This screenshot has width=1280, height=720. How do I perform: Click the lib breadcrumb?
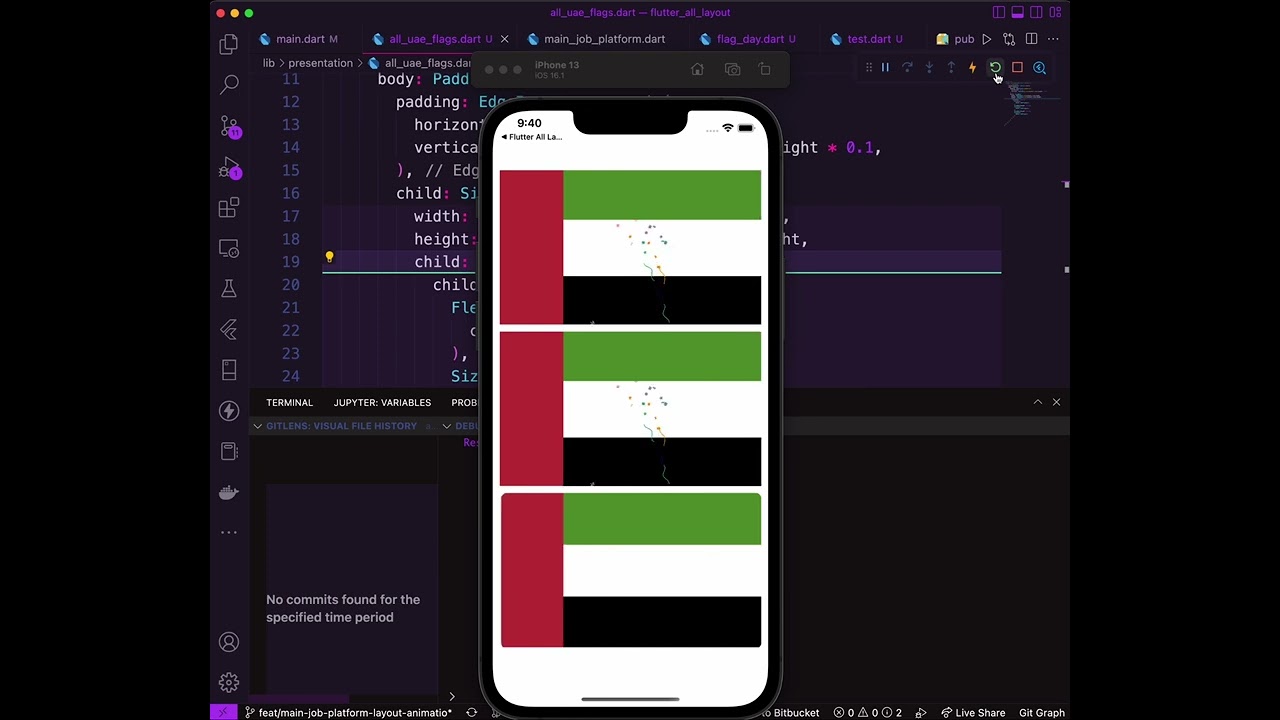(268, 63)
